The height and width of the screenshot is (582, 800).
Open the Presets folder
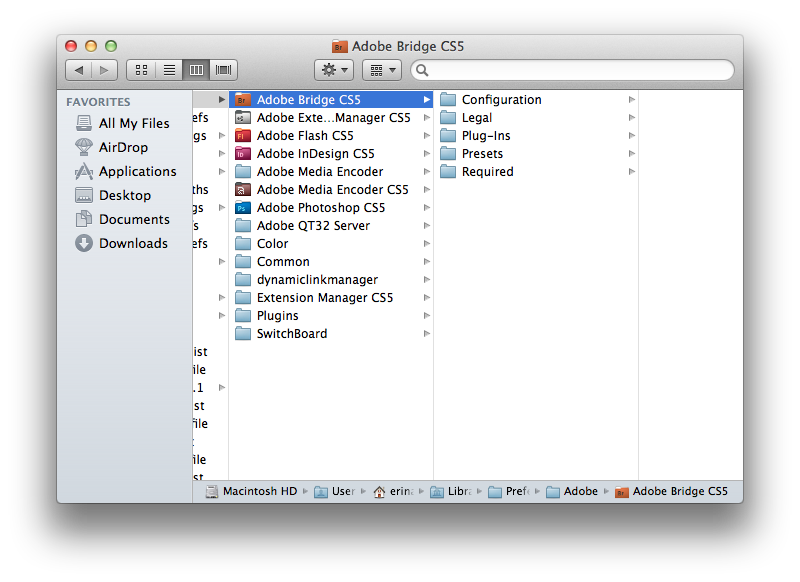[x=536, y=154]
